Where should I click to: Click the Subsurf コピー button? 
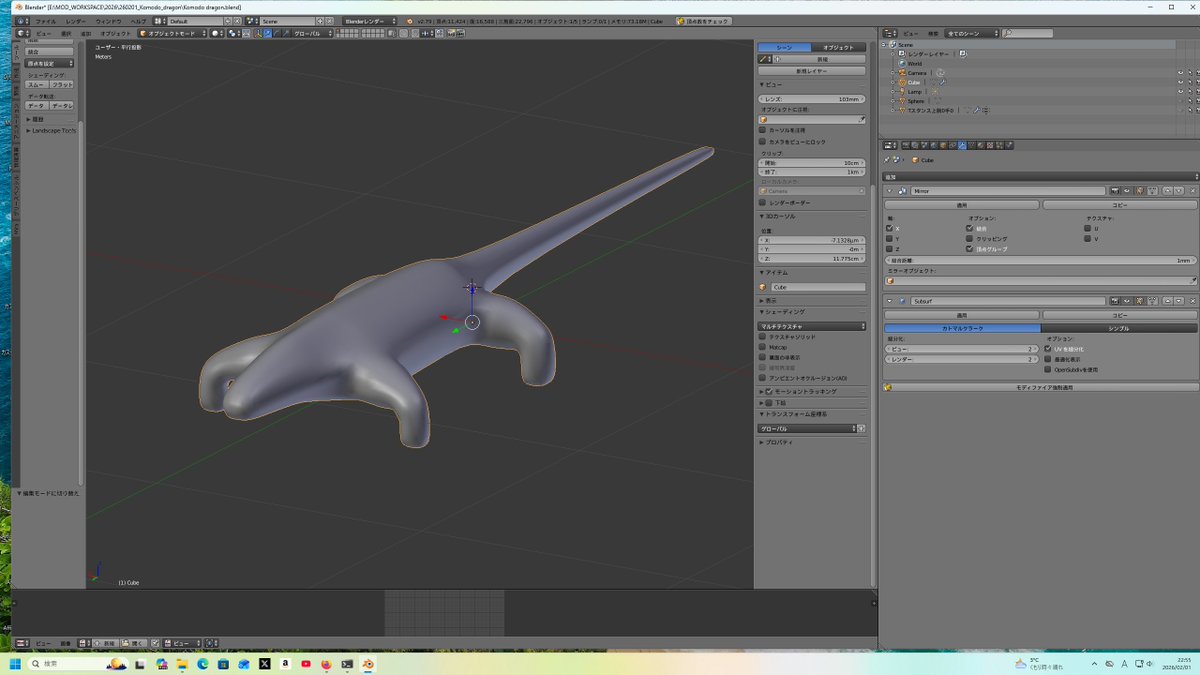[1120, 315]
